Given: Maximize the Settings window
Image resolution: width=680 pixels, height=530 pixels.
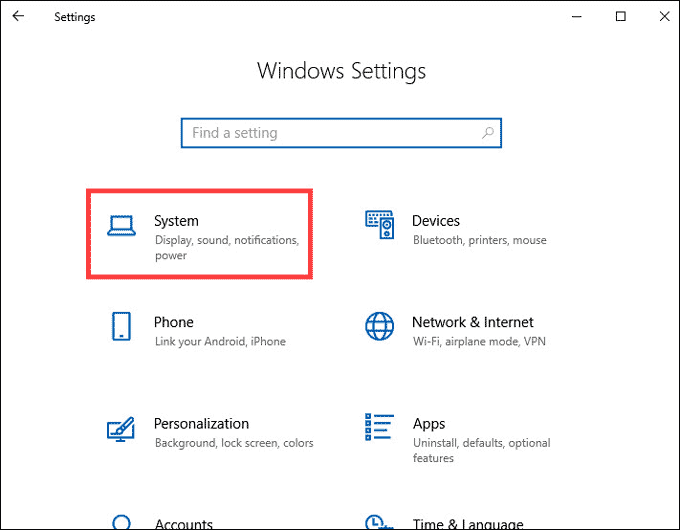Looking at the screenshot, I should click(x=621, y=16).
